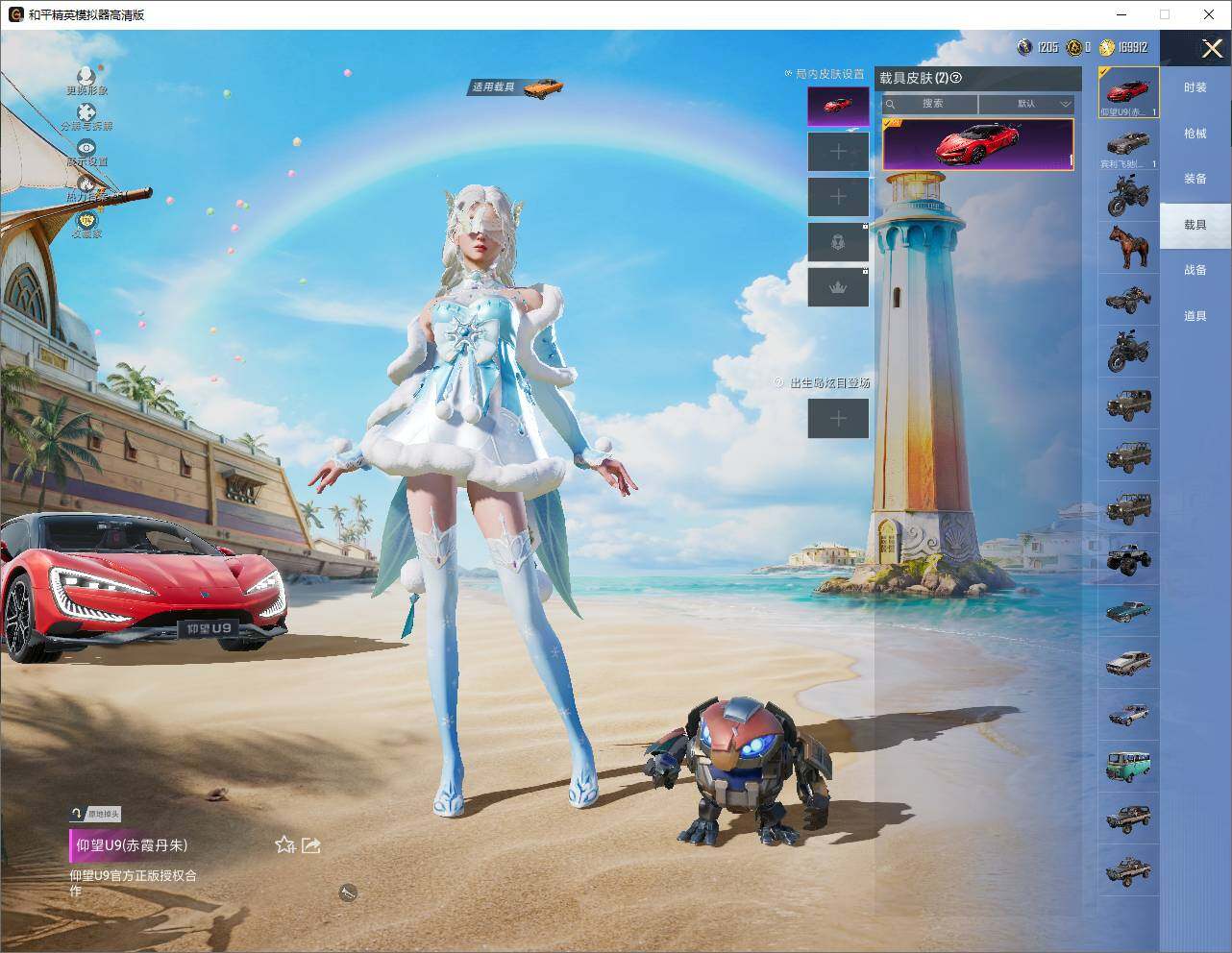Switch to the 战备 tab
1232x953 pixels.
(x=1195, y=270)
